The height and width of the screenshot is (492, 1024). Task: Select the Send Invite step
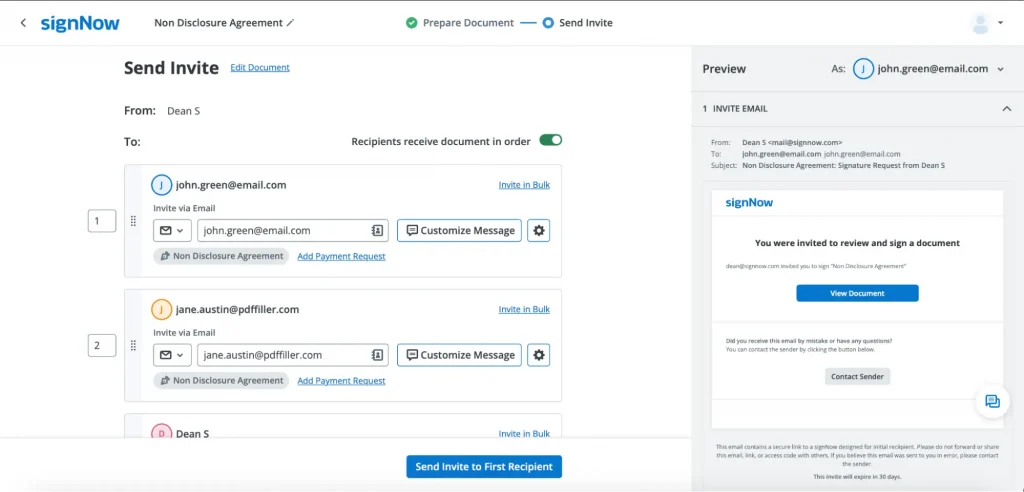(x=585, y=22)
